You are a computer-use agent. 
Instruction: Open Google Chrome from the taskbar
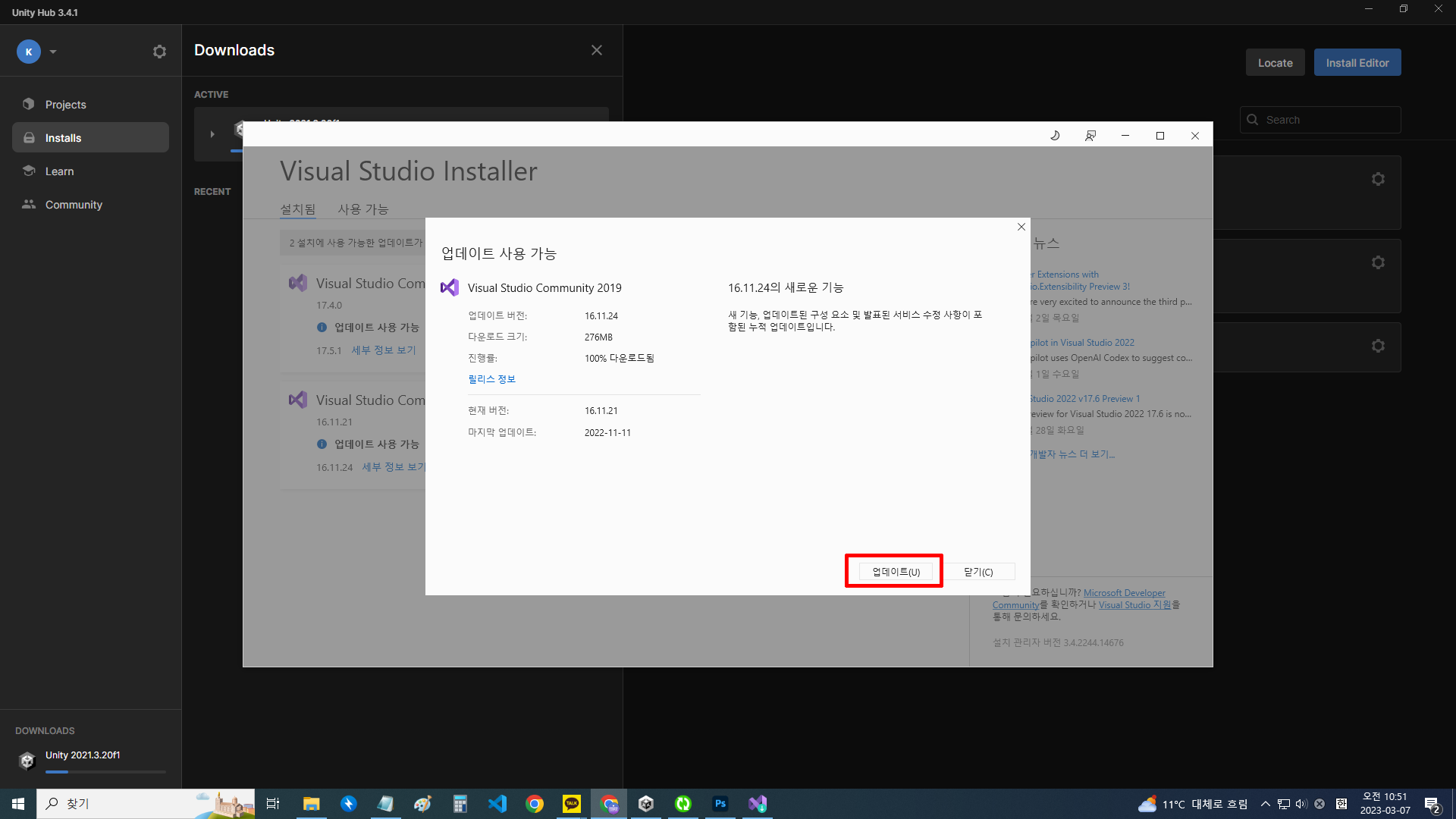[535, 804]
